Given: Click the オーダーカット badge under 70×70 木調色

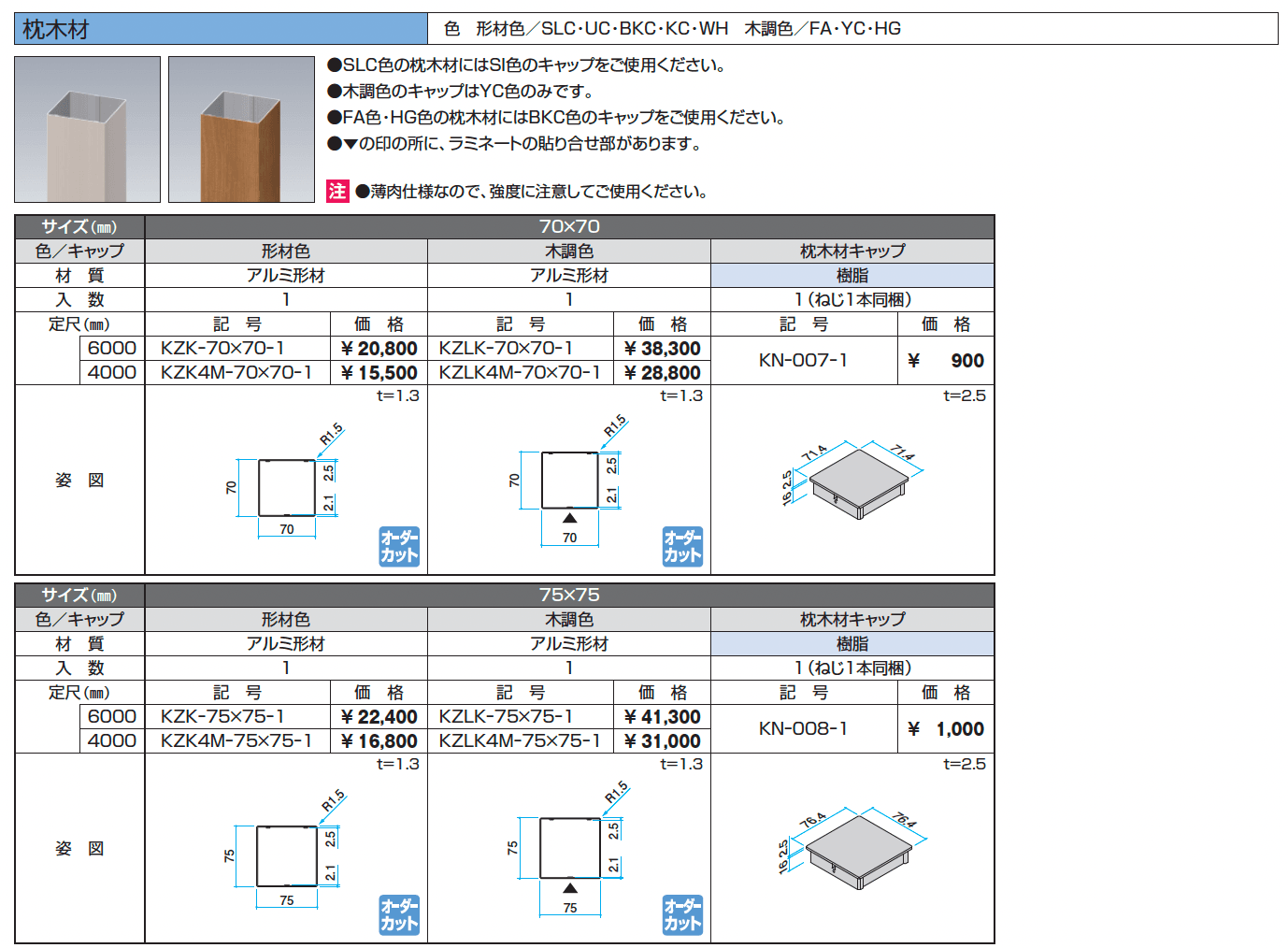Looking at the screenshot, I should click(x=682, y=547).
